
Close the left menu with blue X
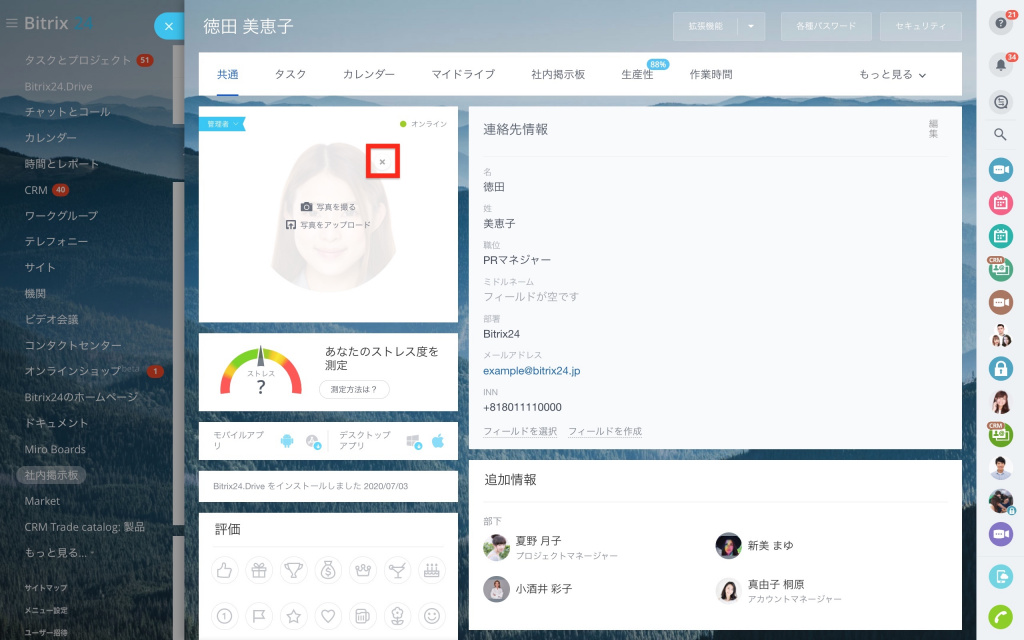[169, 26]
